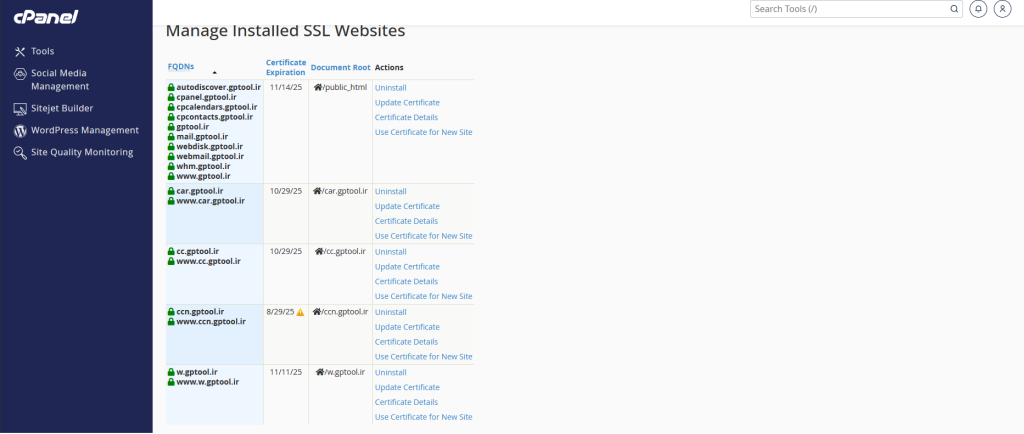Screen dimensions: 1024x434
Task: Uninstall the car.gptool.ir certificate
Action: (x=391, y=191)
